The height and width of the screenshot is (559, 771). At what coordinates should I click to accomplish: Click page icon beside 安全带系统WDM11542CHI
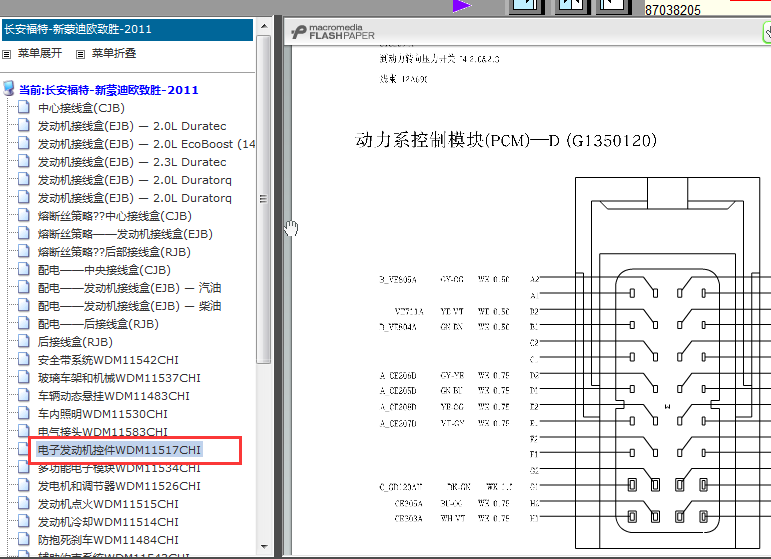tap(24, 359)
